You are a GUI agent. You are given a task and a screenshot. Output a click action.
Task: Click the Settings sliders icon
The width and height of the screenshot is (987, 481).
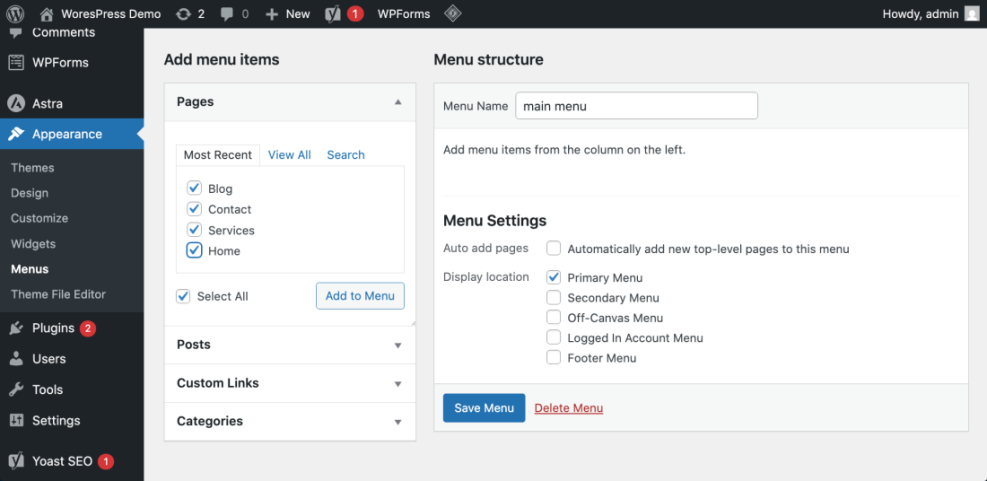pos(16,421)
